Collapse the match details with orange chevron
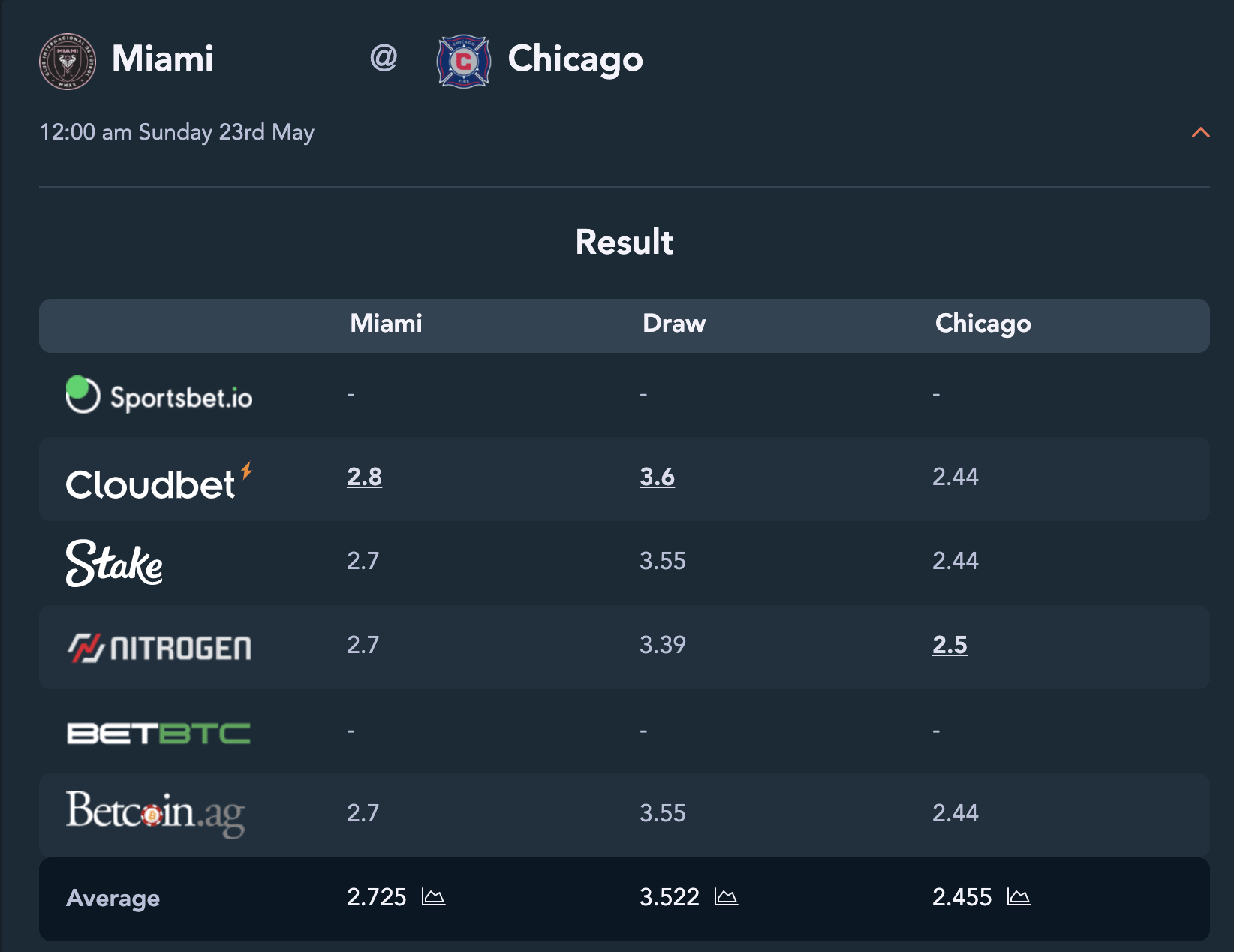This screenshot has height=952, width=1234. coord(1200,132)
